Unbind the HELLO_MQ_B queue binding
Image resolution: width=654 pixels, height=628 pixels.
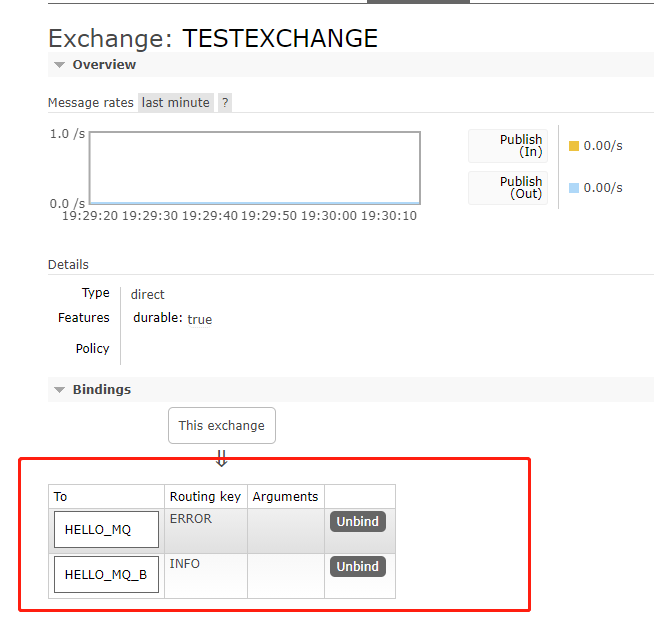coord(357,566)
